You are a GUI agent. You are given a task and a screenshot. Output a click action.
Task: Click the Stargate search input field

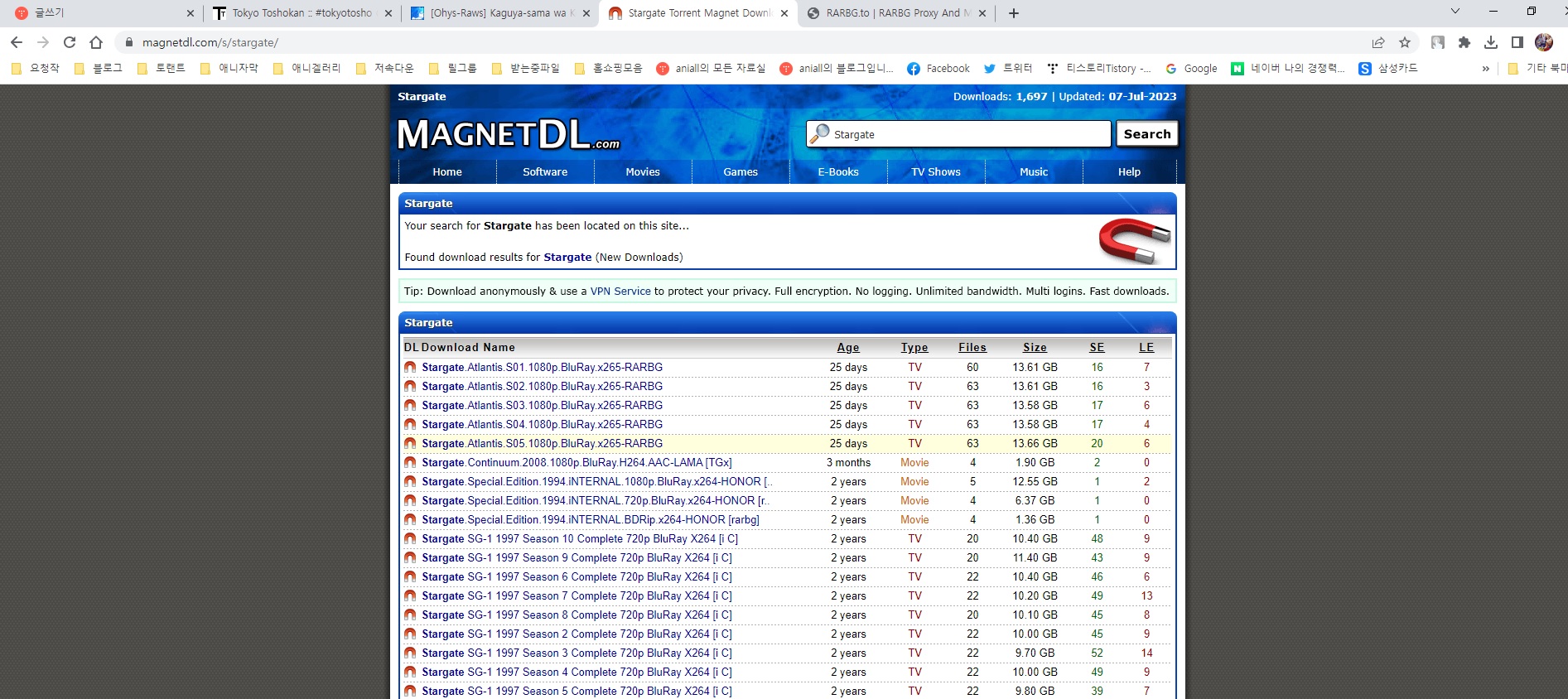click(958, 134)
